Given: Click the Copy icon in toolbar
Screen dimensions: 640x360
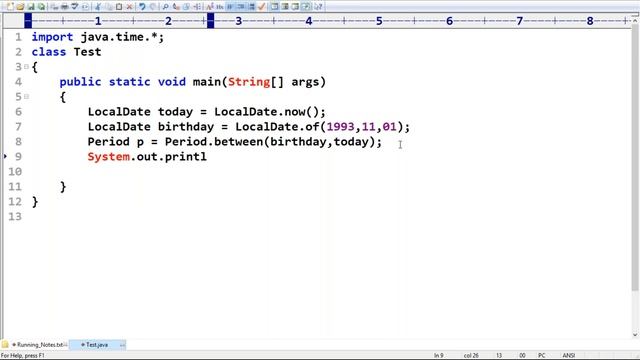Looking at the screenshot, I should click(108, 7).
